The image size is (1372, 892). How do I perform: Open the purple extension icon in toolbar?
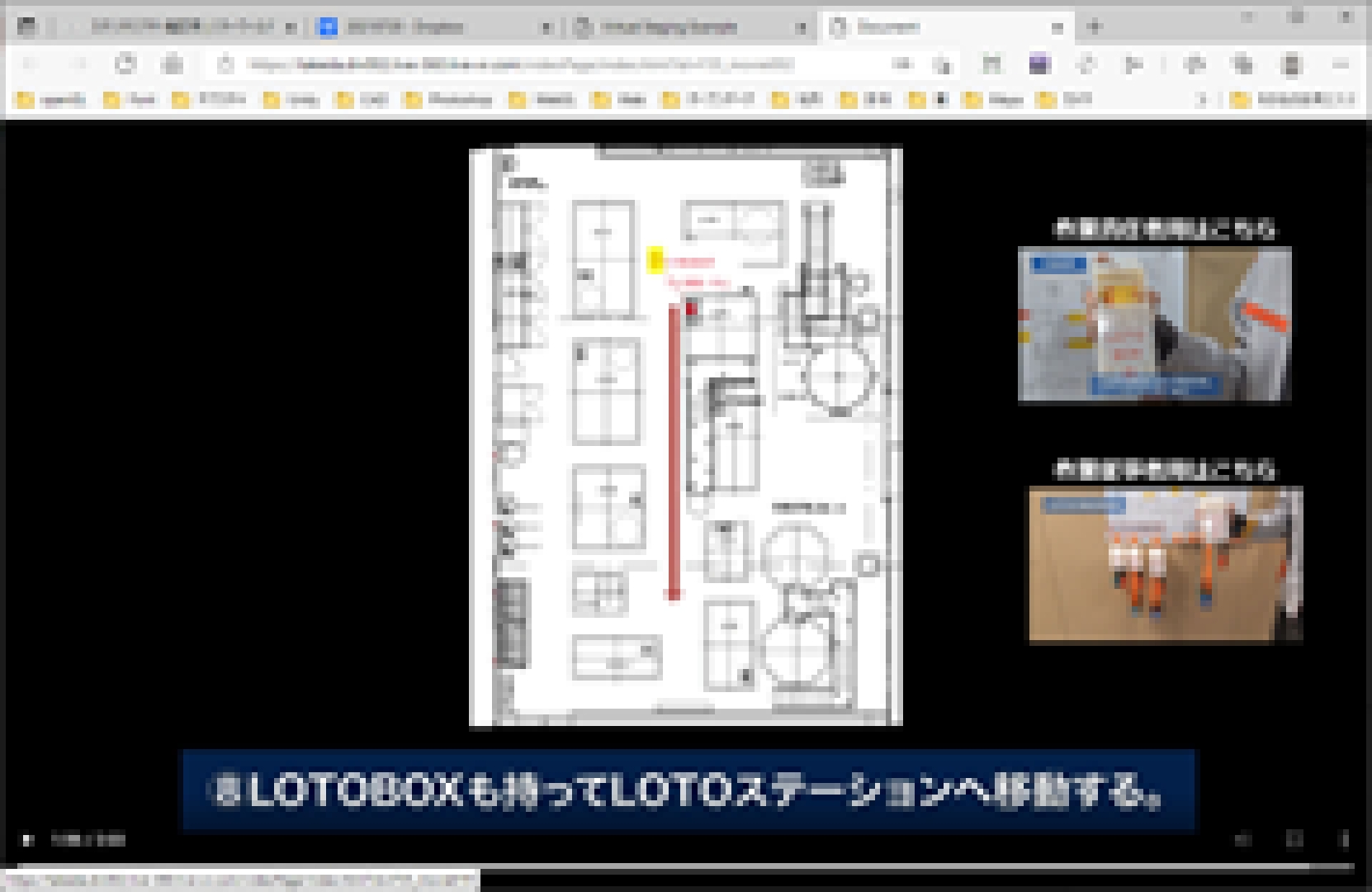(x=1039, y=64)
